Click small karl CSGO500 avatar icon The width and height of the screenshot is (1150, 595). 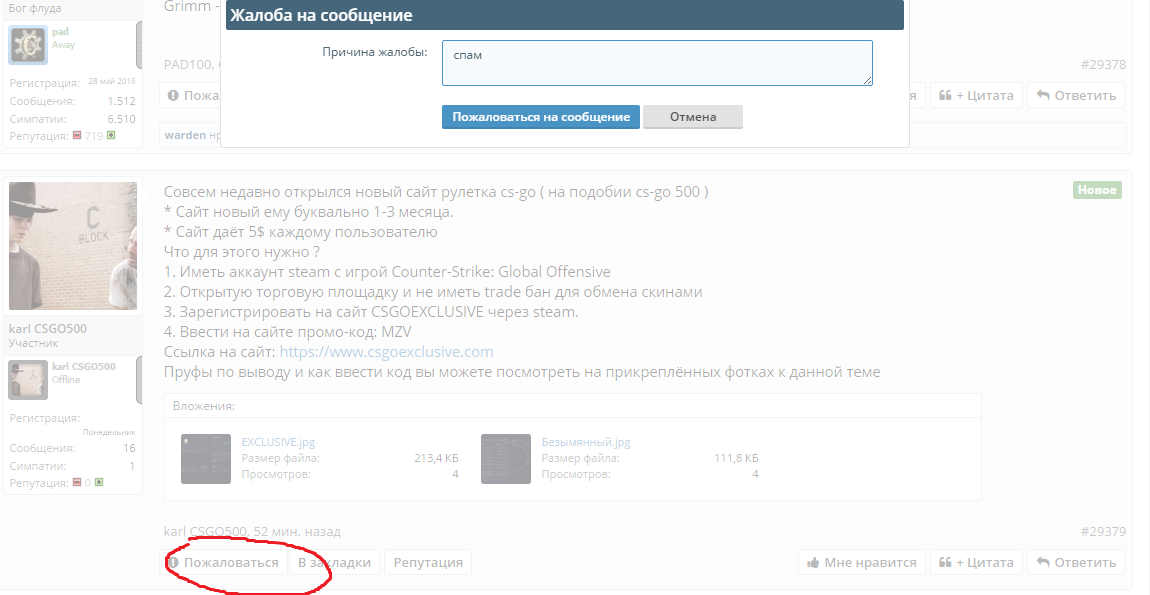28,380
